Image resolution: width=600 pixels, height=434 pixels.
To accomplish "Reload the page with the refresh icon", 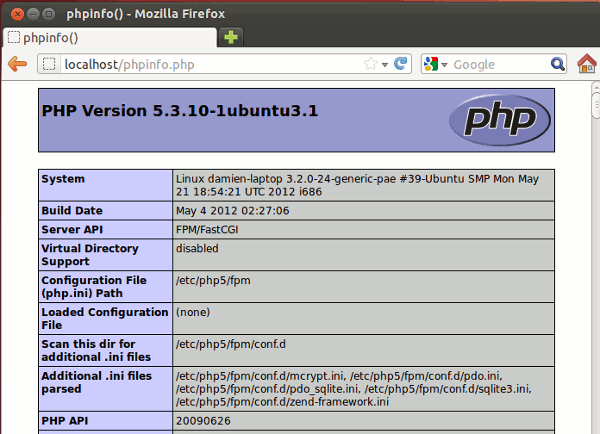I will click(401, 64).
